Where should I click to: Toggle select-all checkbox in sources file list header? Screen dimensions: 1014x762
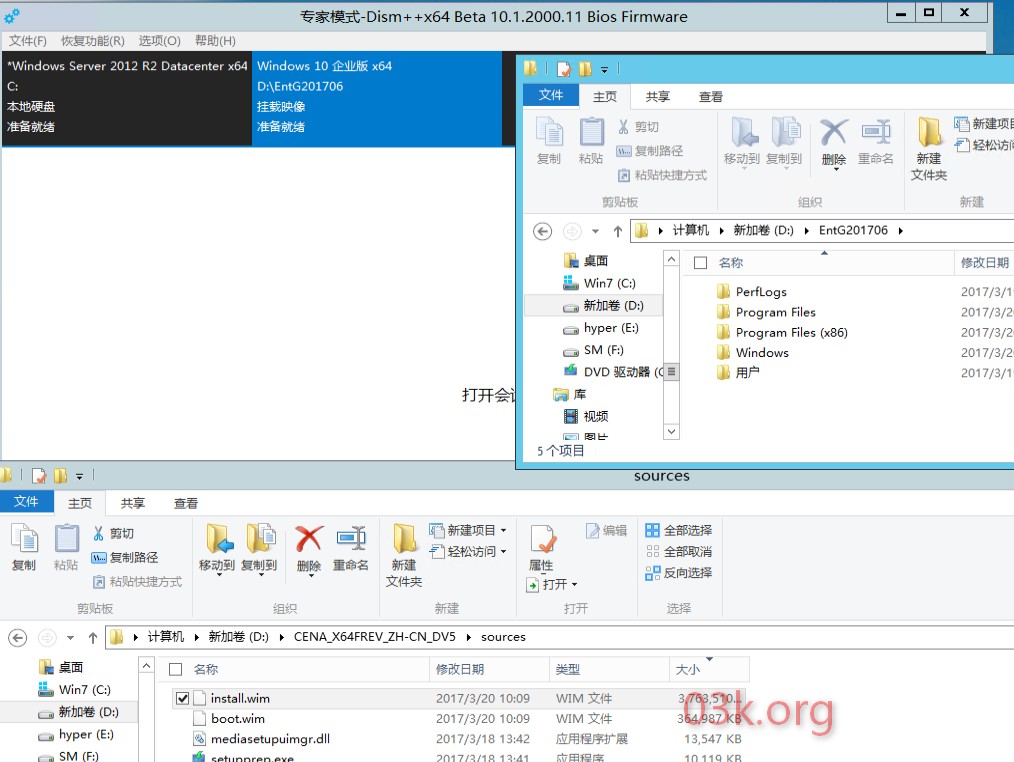tap(175, 669)
